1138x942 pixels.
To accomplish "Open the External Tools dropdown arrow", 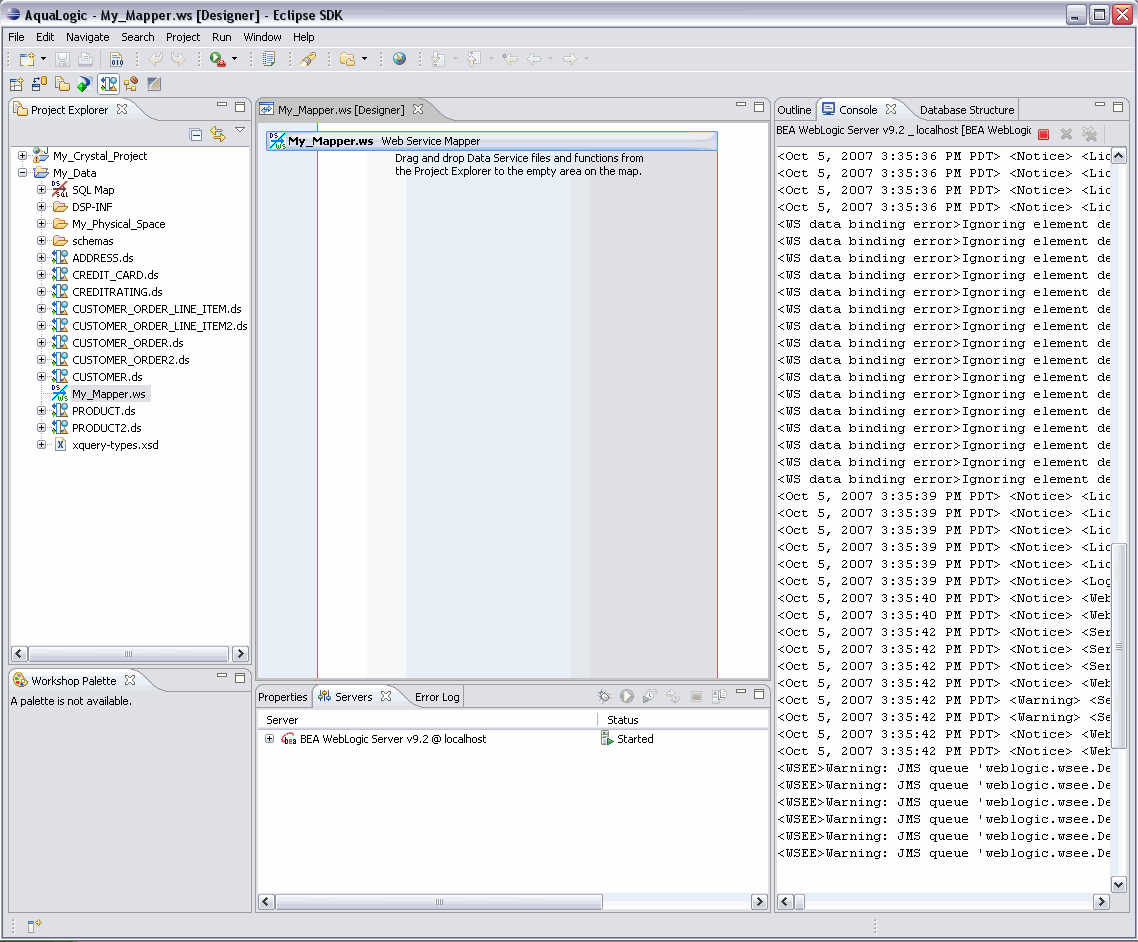I will [x=234, y=60].
